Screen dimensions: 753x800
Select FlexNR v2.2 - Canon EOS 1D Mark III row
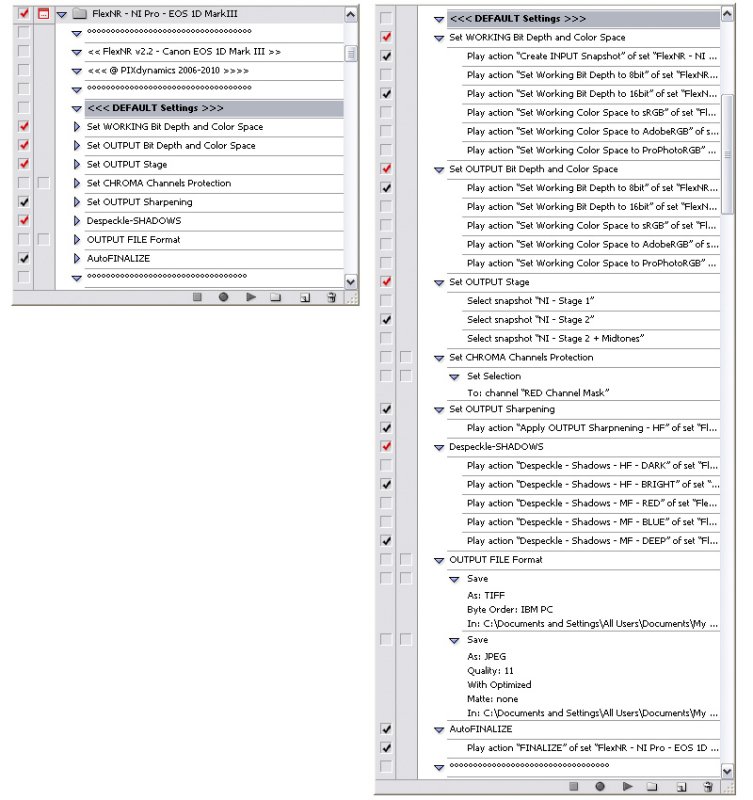(214, 52)
